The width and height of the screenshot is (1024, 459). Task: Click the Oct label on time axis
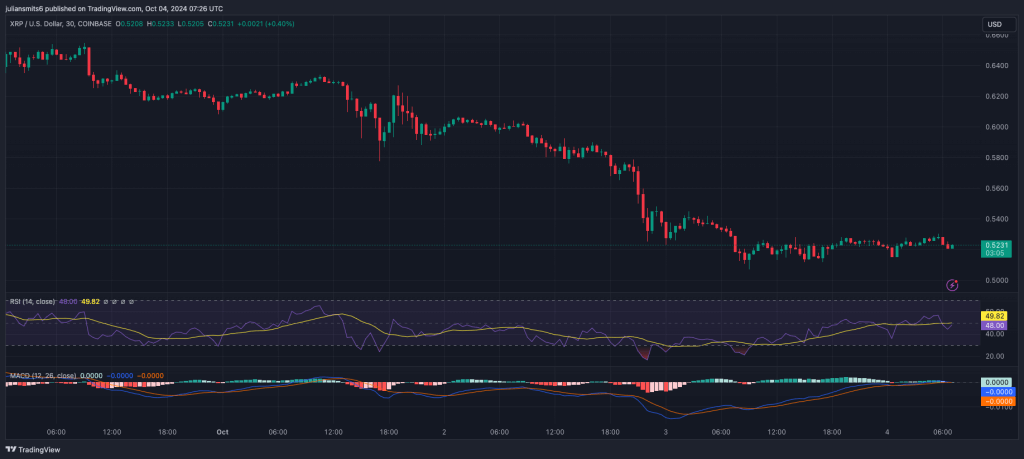pos(223,432)
